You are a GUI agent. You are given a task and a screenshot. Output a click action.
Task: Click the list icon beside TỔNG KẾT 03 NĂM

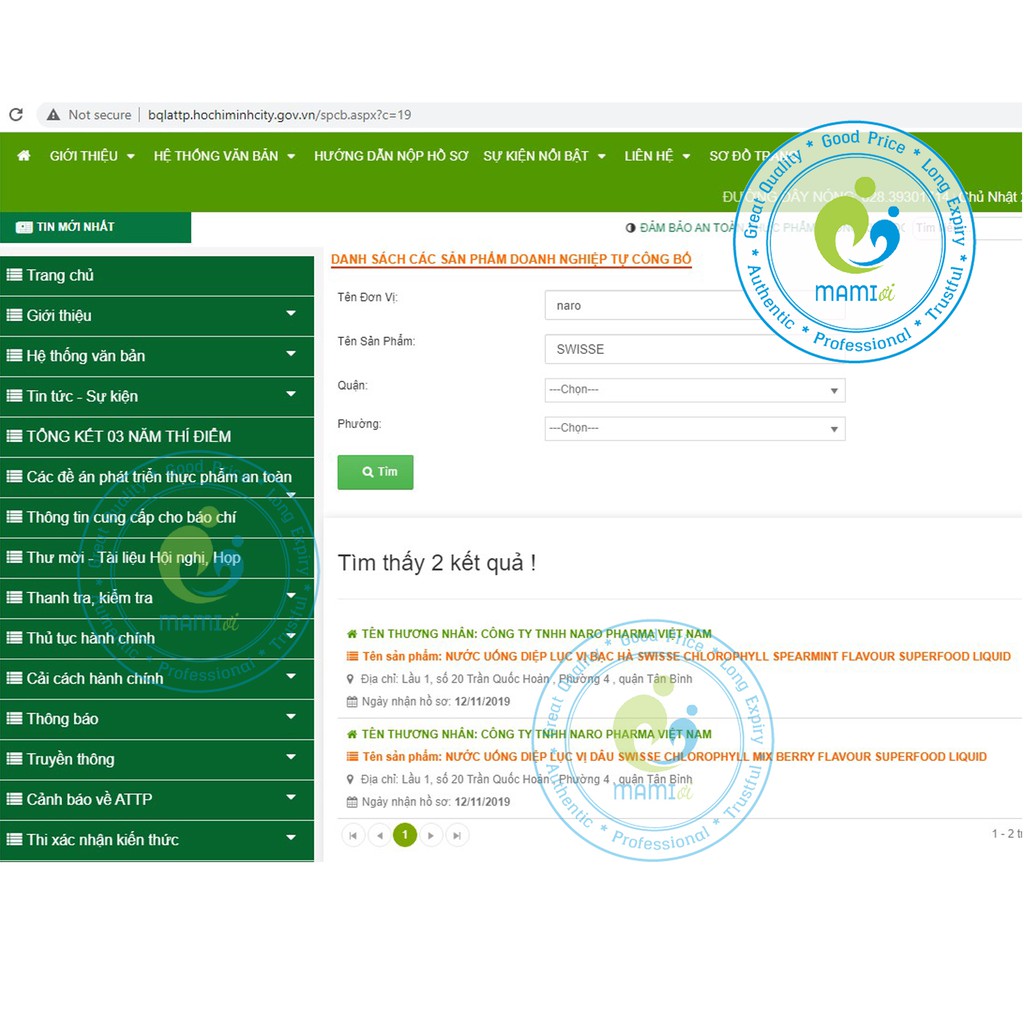14,436
